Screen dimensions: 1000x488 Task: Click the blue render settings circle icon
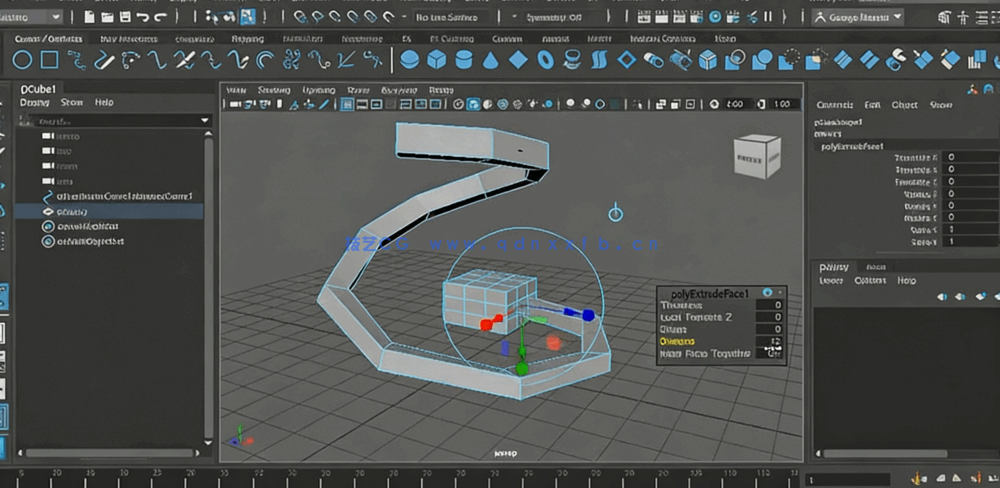pos(716,17)
